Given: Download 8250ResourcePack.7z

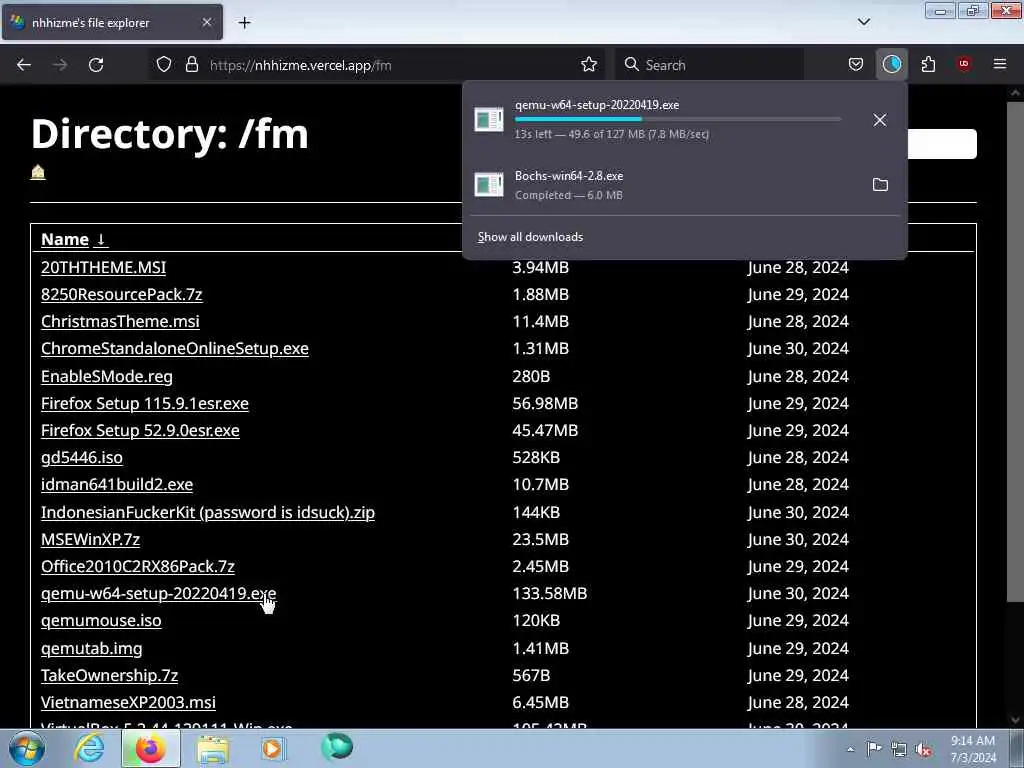Looking at the screenshot, I should tap(121, 295).
